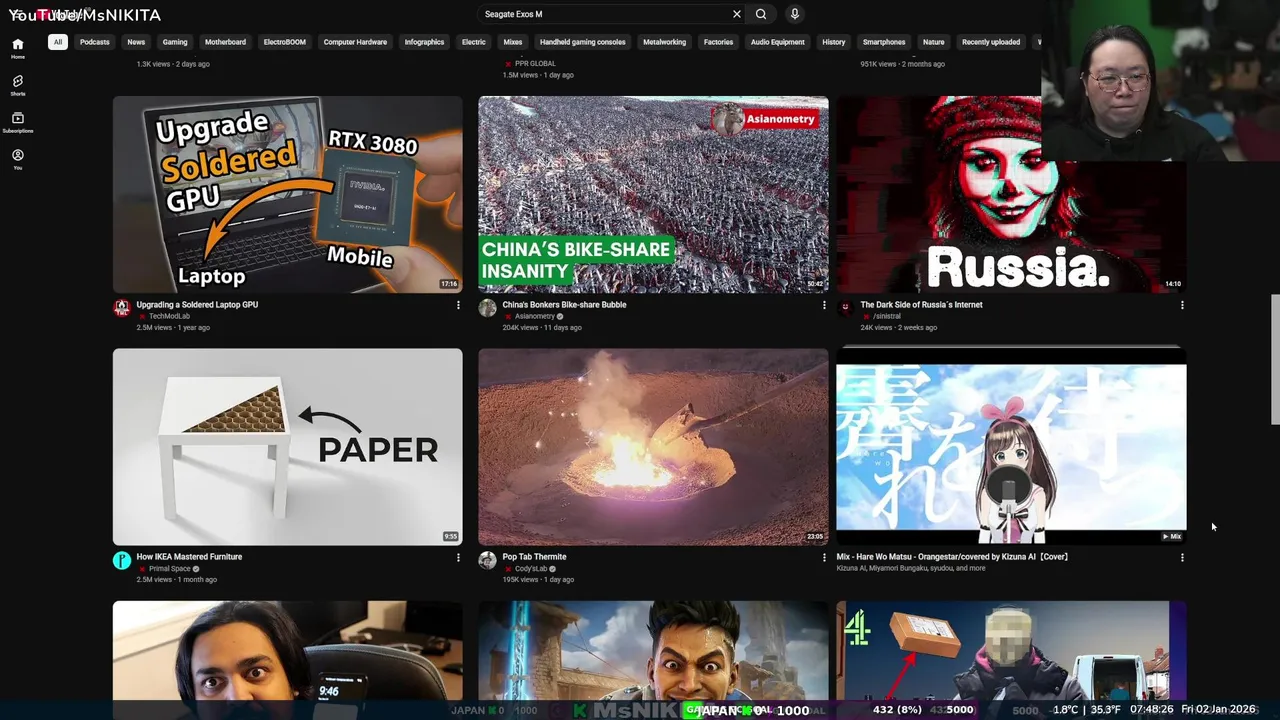Click the magnifier search button
Image resolution: width=1280 pixels, height=720 pixels.
pos(761,14)
